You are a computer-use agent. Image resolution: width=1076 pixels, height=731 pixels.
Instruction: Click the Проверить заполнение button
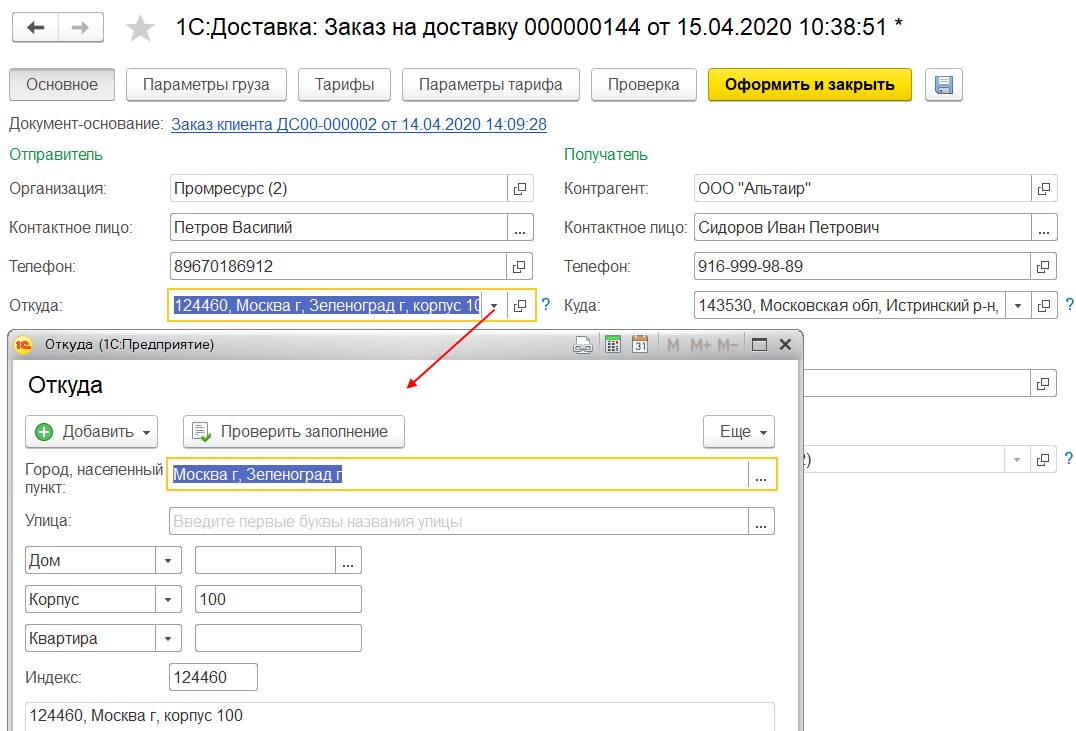click(294, 432)
